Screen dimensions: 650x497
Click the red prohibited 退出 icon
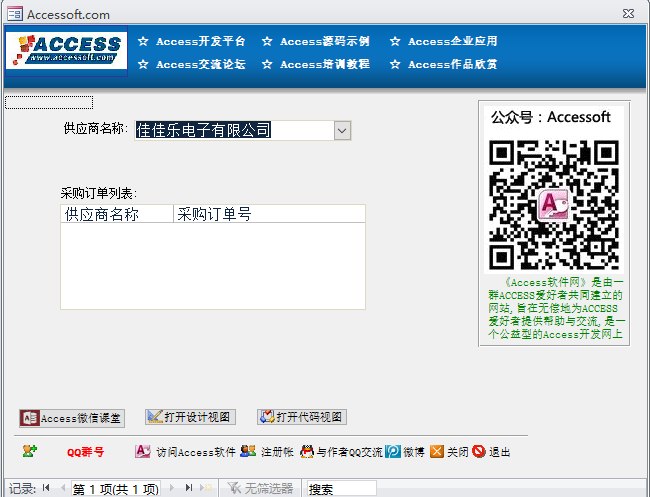[479, 451]
